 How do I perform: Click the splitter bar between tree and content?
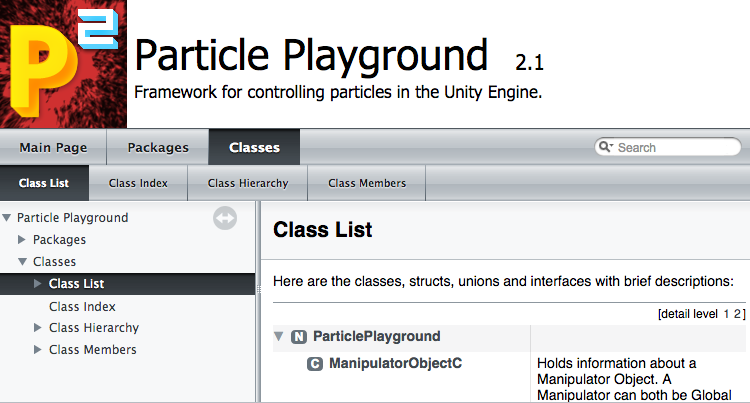[258, 302]
